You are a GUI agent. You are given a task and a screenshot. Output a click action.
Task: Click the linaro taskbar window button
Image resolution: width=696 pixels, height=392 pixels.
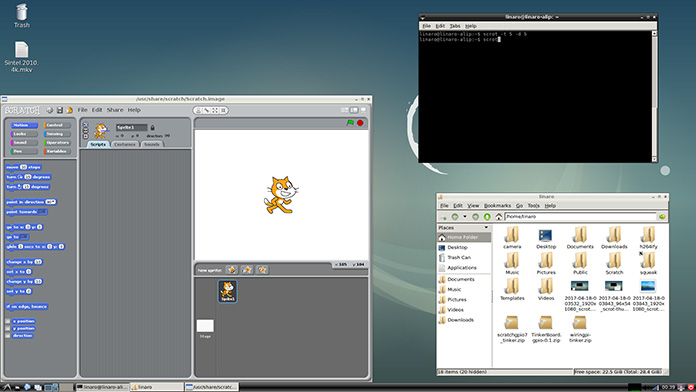point(157,387)
